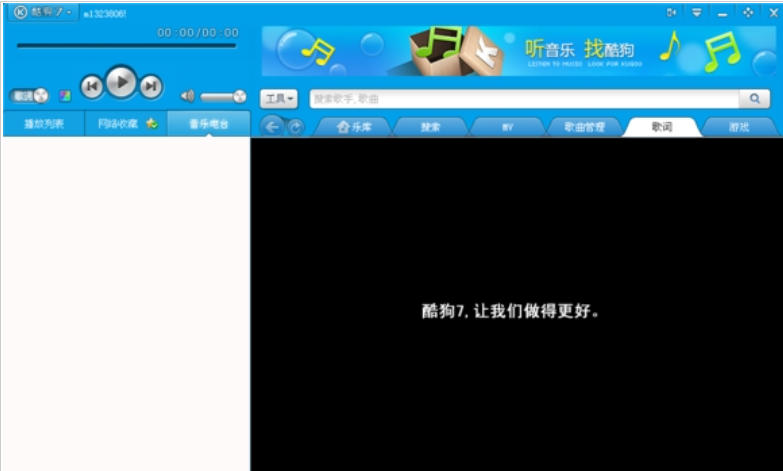This screenshot has height=471, width=783.
Task: Open the MV tab
Action: pos(507,127)
